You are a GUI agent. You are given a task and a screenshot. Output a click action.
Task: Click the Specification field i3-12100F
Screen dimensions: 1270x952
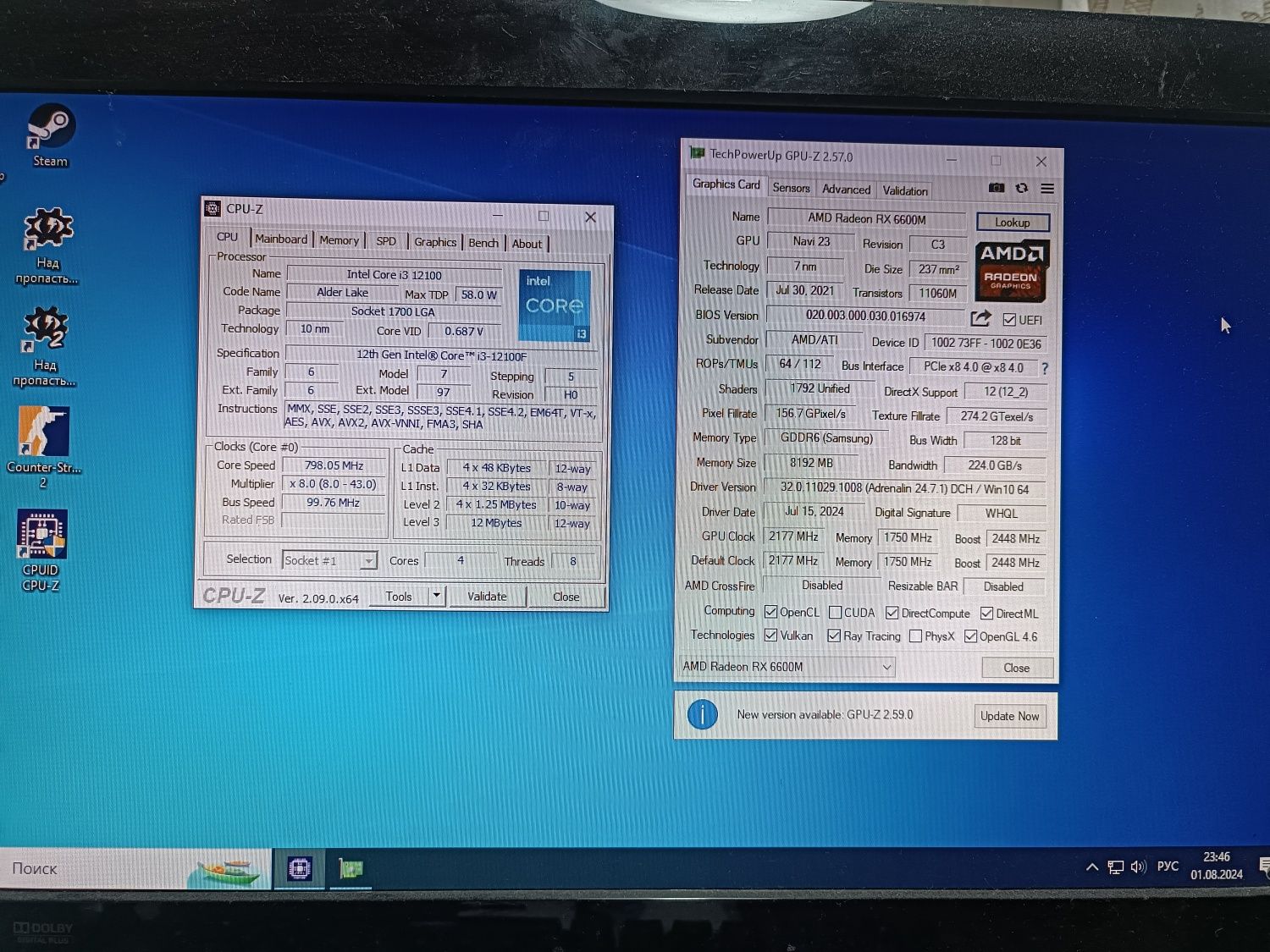[x=441, y=355]
